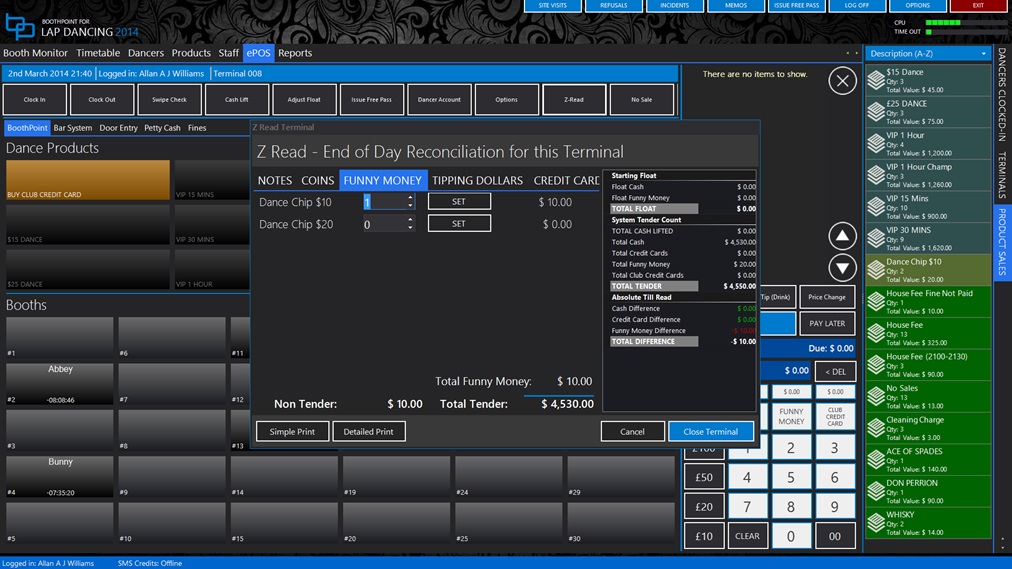Open the TERMINALS side tab

click(x=1002, y=175)
